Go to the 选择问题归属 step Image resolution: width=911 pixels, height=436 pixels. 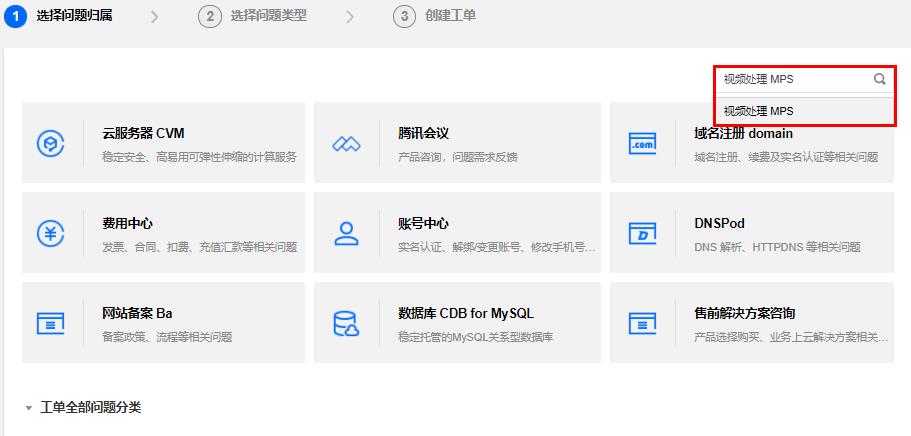[74, 16]
